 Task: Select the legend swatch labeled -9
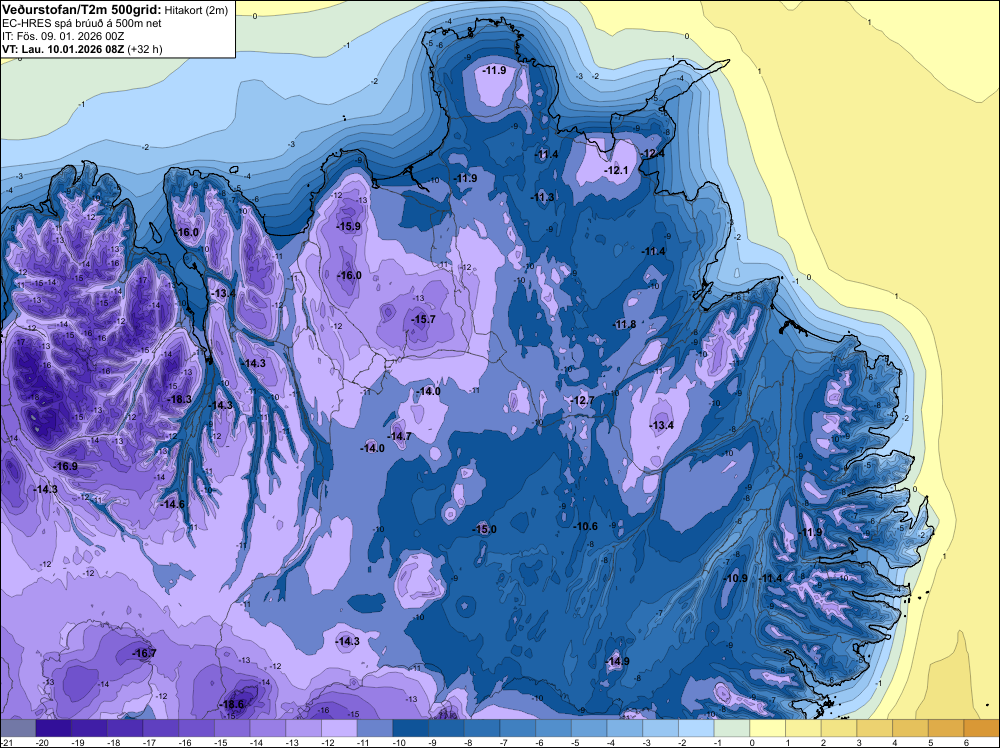[x=446, y=728]
